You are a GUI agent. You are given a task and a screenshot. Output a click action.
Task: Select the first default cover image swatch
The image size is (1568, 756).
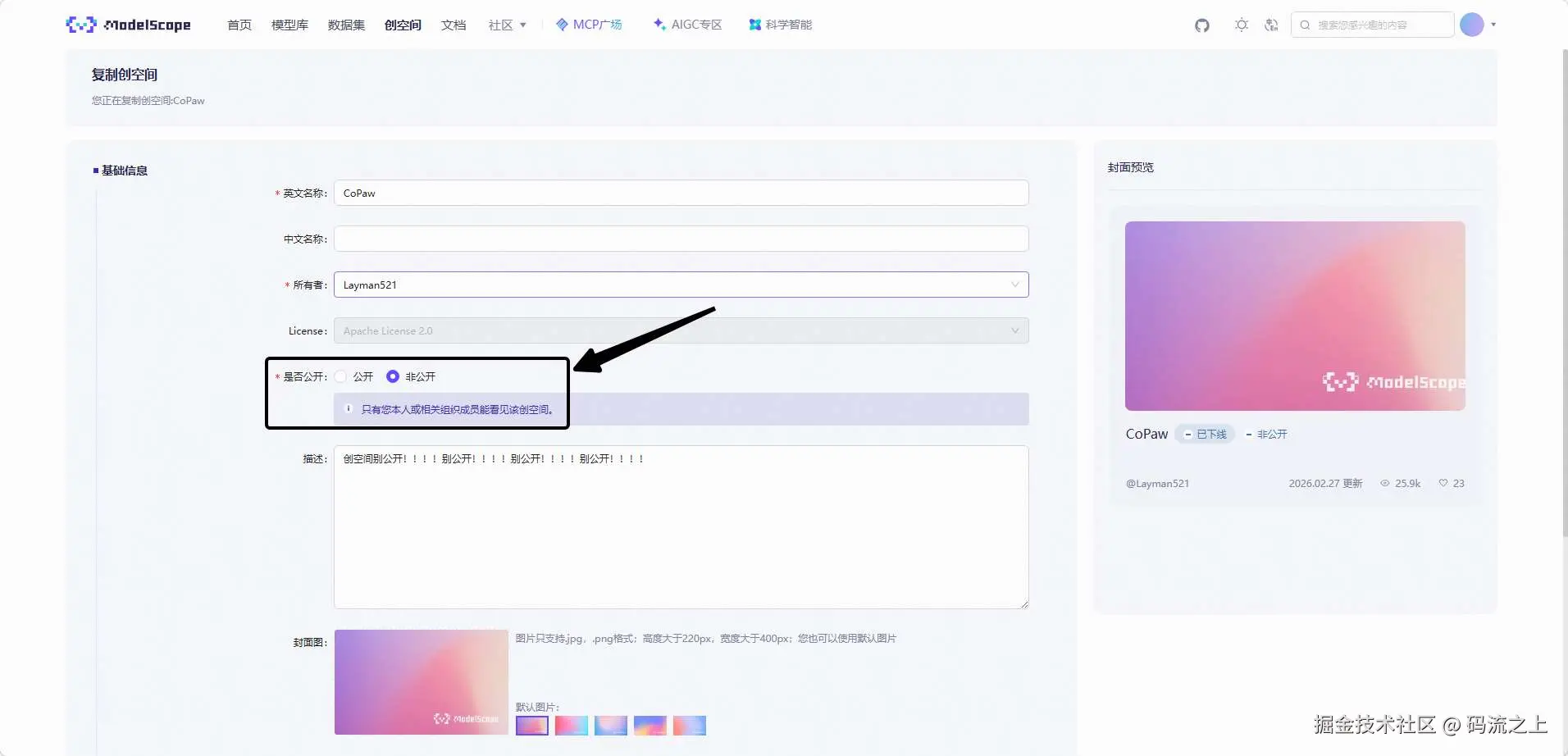click(x=532, y=726)
